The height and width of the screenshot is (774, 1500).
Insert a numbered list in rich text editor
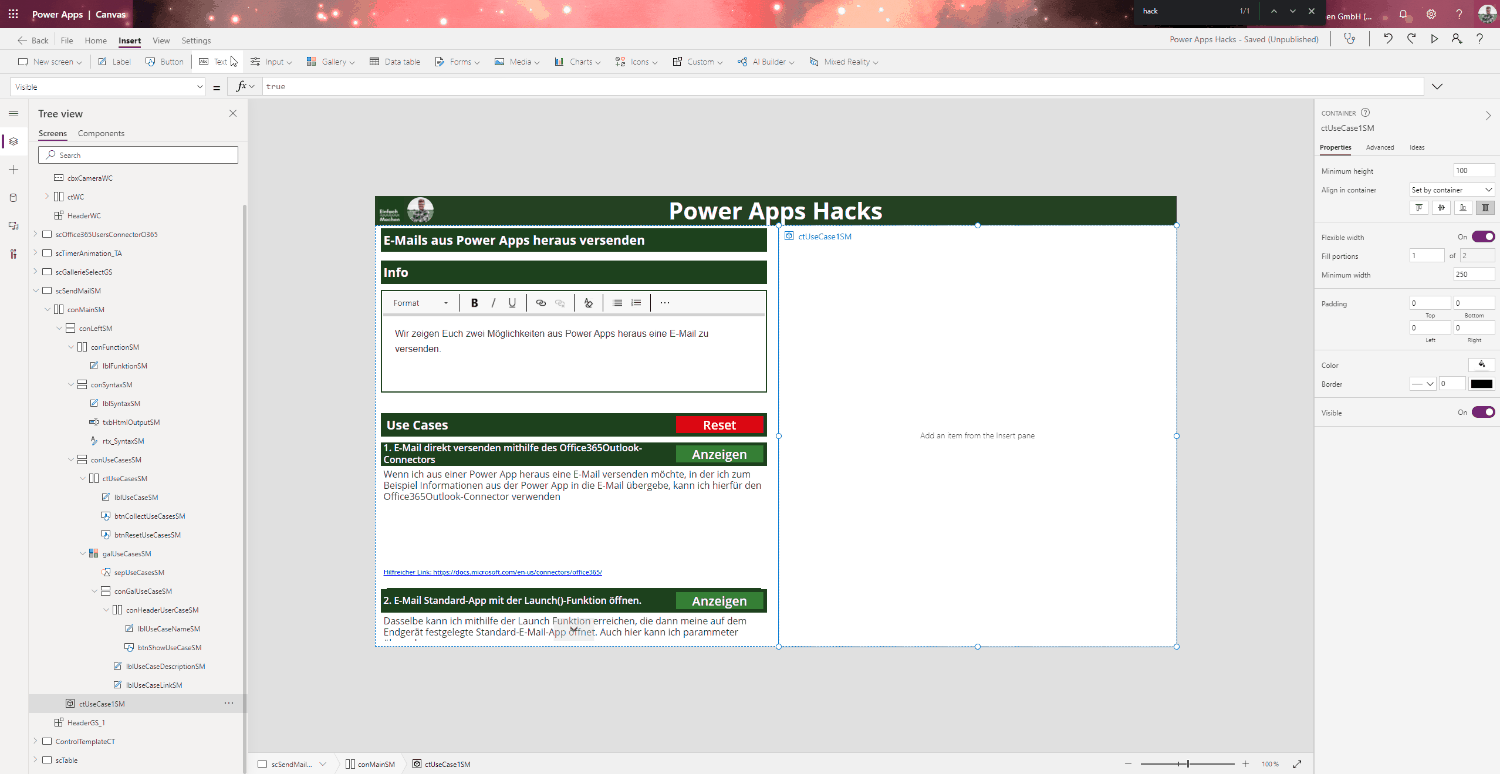[x=636, y=303]
